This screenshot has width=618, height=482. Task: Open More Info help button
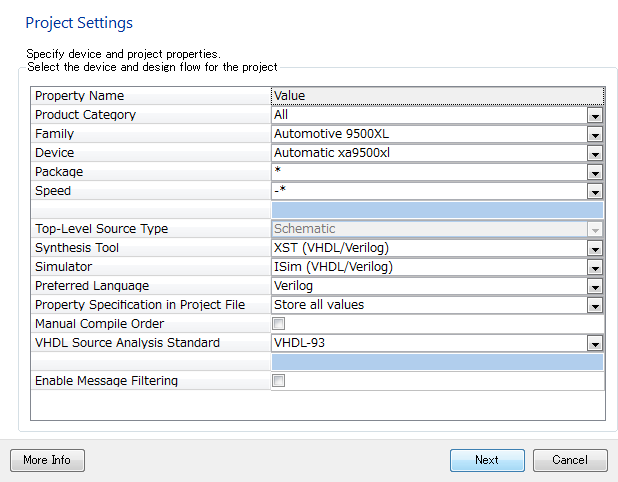coord(47,460)
